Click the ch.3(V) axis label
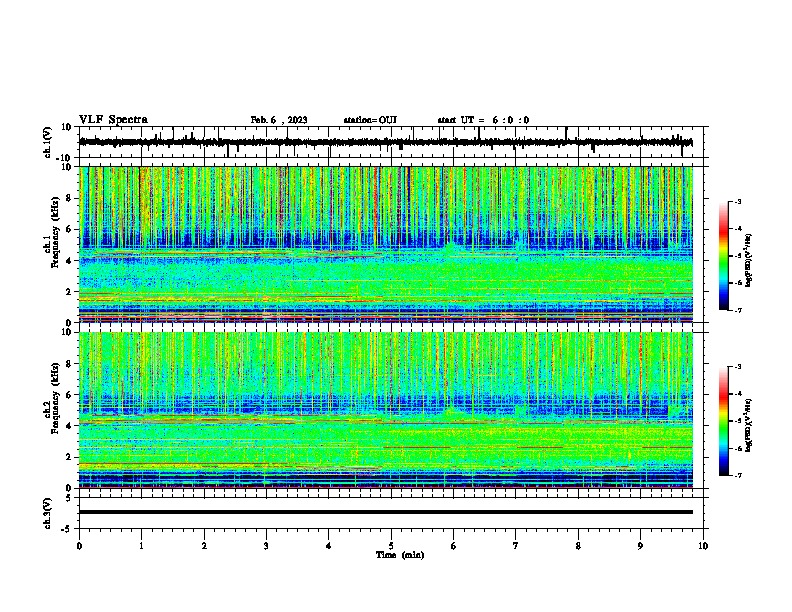 48,513
